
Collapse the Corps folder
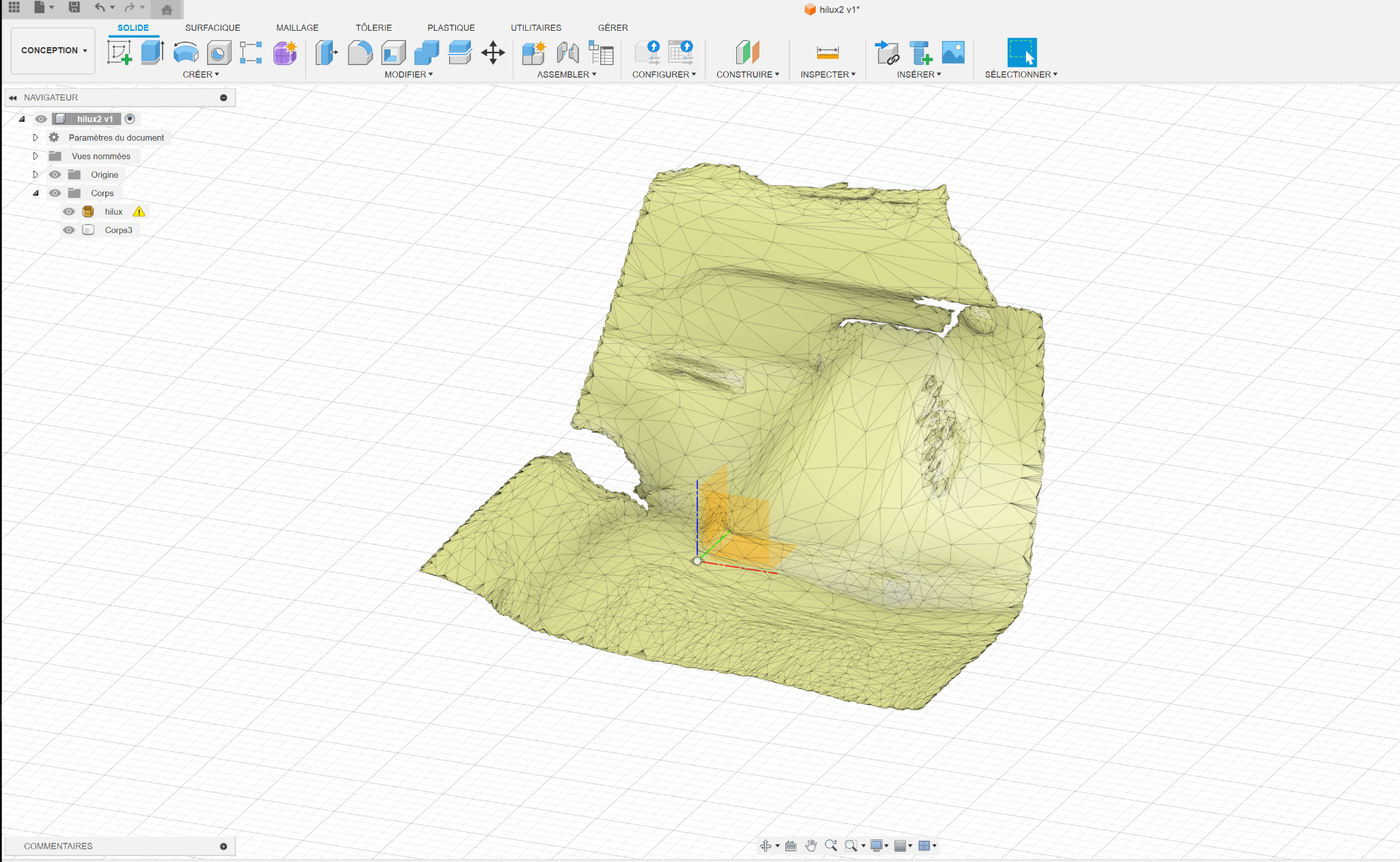point(36,193)
